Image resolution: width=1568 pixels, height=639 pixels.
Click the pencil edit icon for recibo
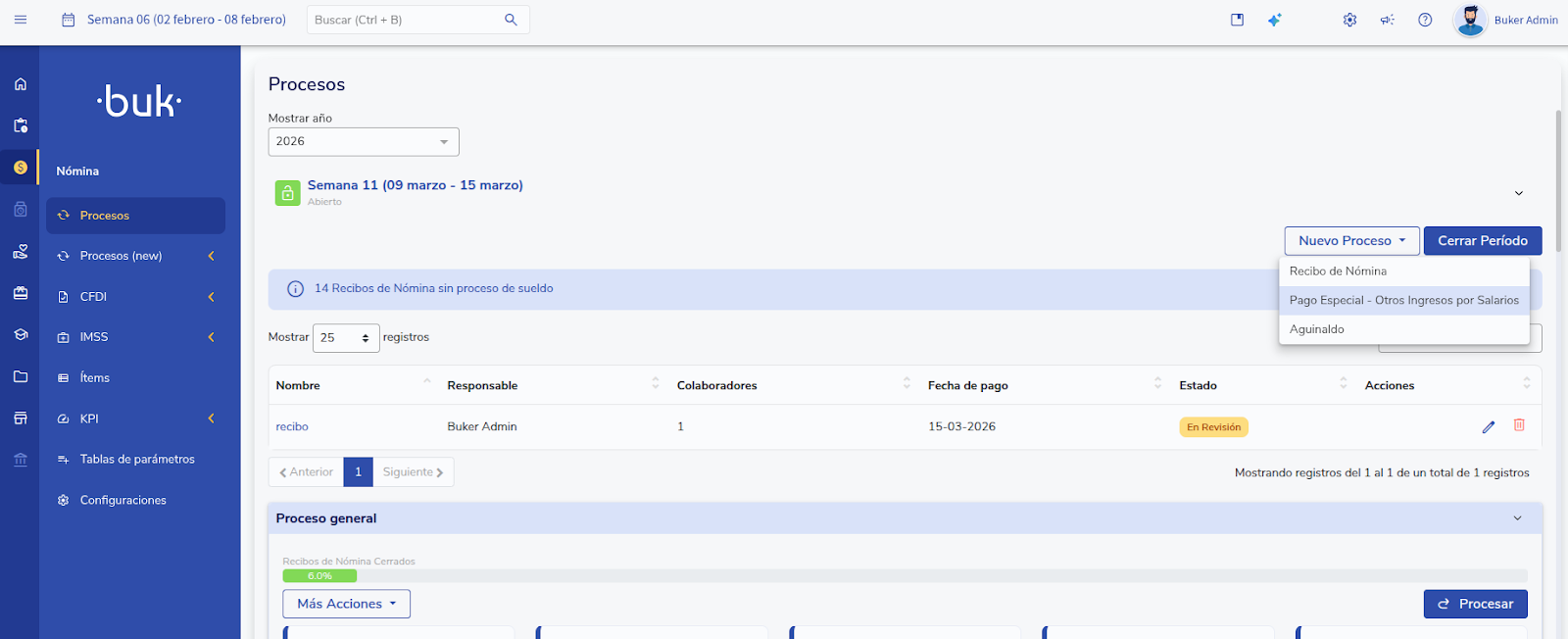tap(1488, 427)
